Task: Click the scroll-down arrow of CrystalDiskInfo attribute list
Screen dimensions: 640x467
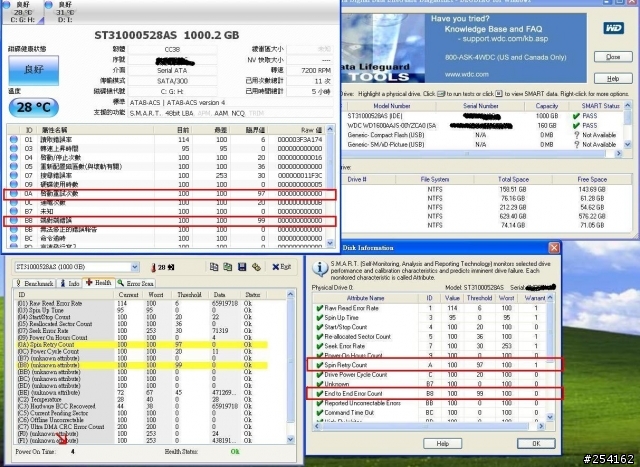Action: coord(330,243)
